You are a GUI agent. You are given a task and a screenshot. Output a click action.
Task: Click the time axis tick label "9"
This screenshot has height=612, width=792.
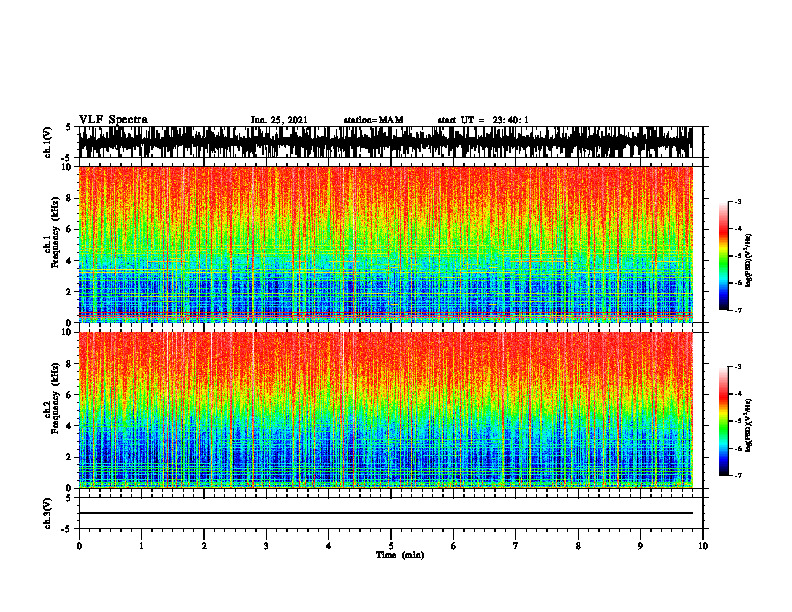pos(640,546)
